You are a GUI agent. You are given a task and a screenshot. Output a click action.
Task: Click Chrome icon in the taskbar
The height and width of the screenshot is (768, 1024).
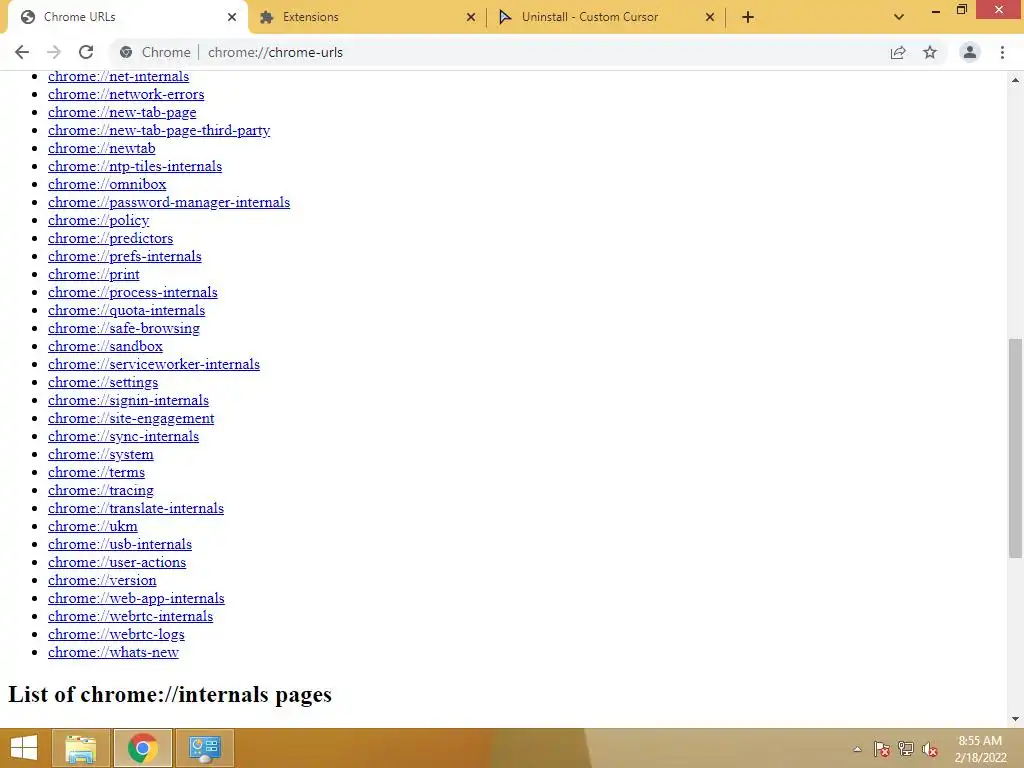pos(142,748)
